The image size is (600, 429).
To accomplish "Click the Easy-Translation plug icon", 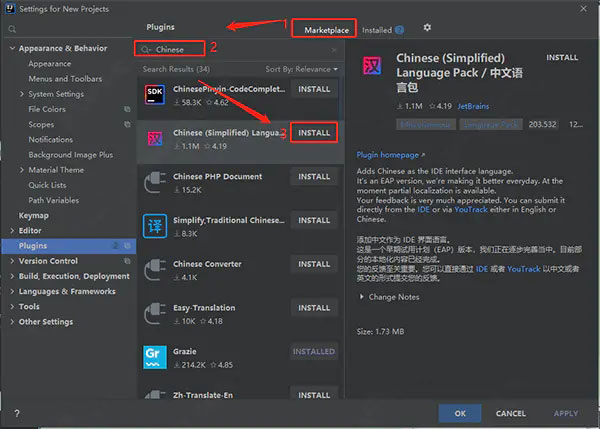I will pyautogui.click(x=155, y=313).
